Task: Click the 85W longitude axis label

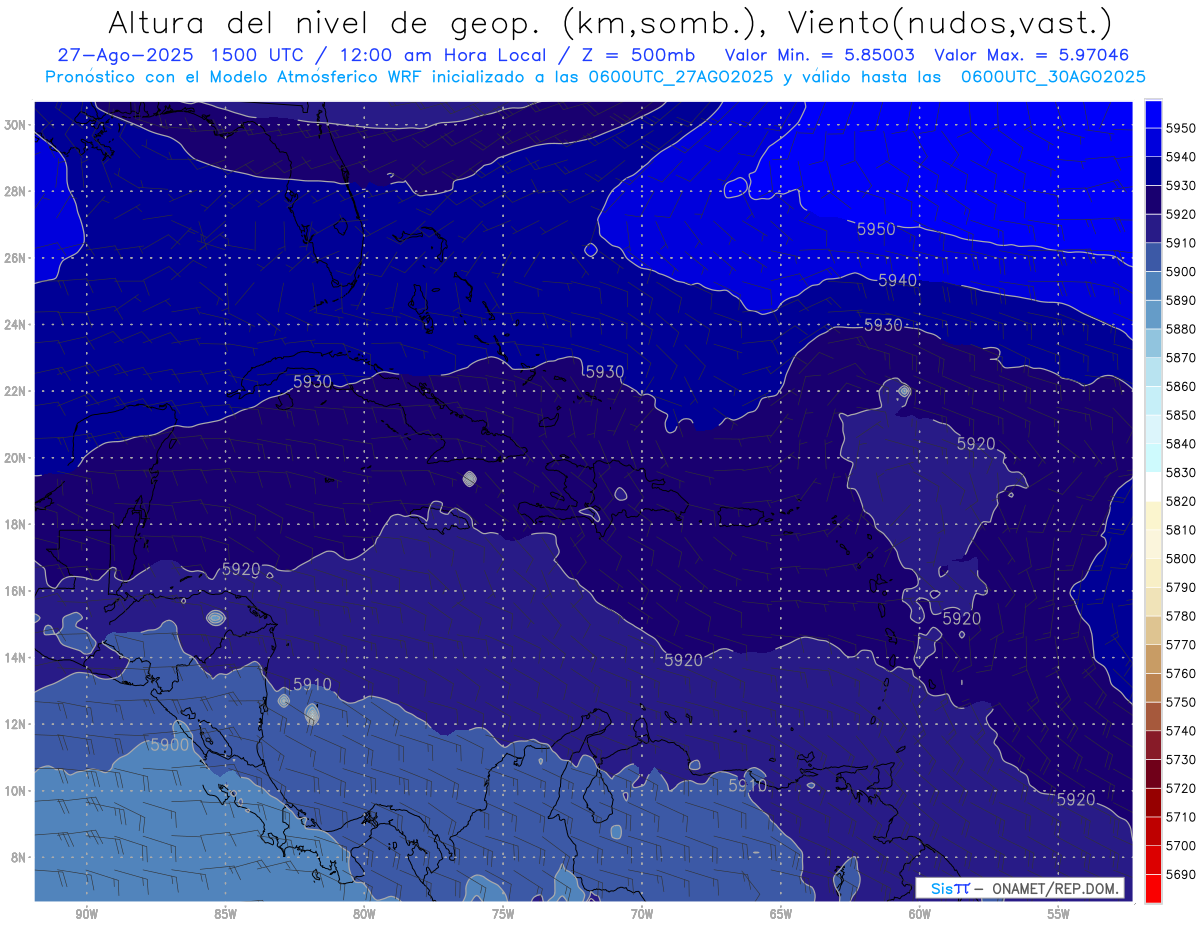Action: click(225, 914)
